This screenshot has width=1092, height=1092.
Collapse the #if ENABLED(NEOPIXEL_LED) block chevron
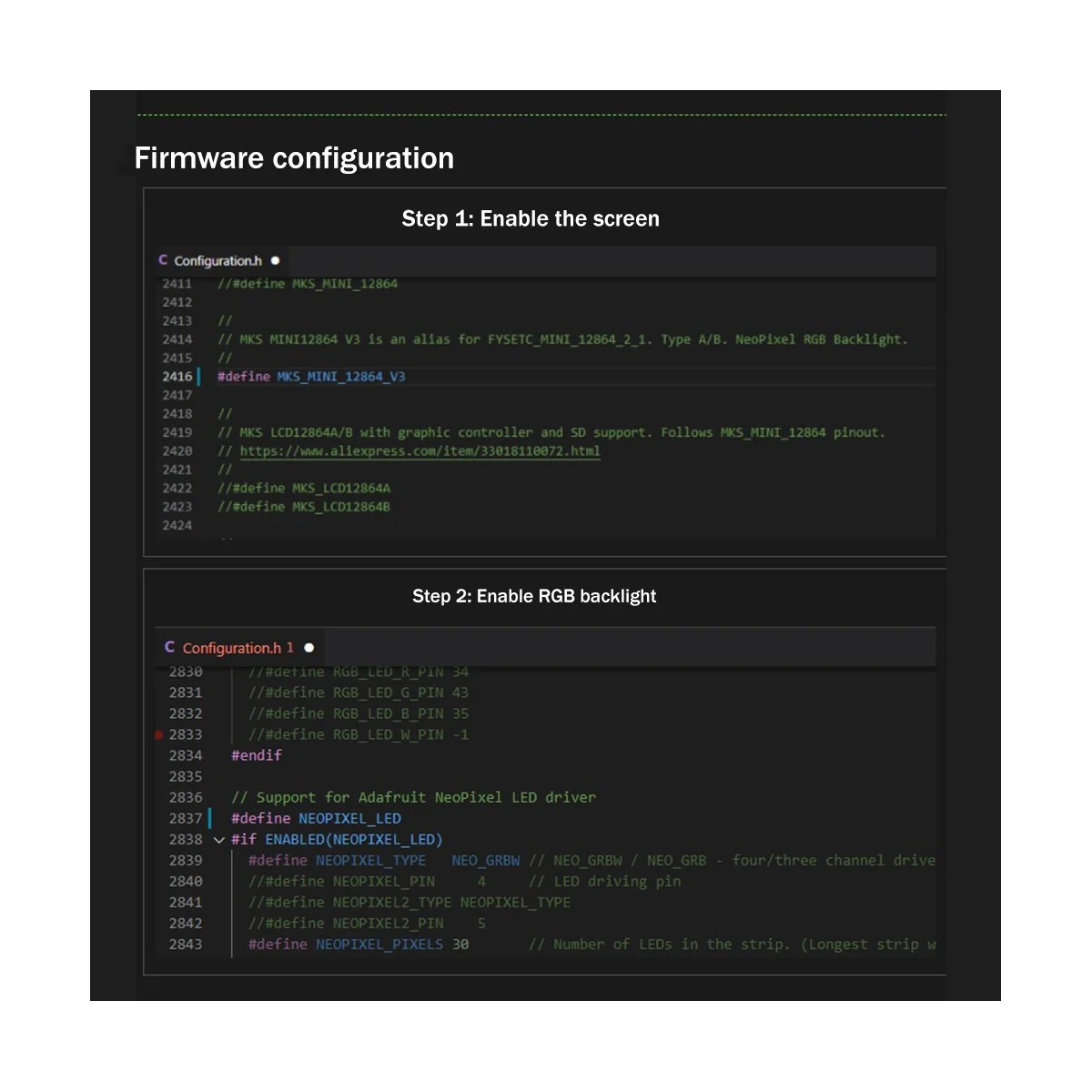[218, 840]
